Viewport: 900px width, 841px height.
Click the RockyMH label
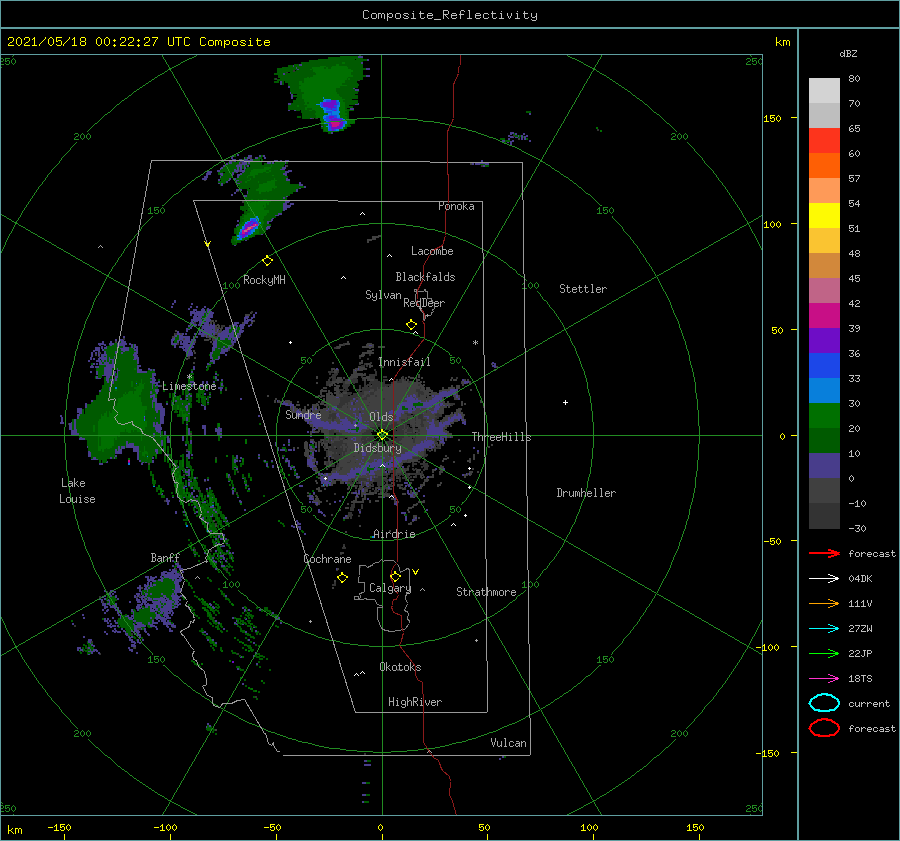(264, 280)
